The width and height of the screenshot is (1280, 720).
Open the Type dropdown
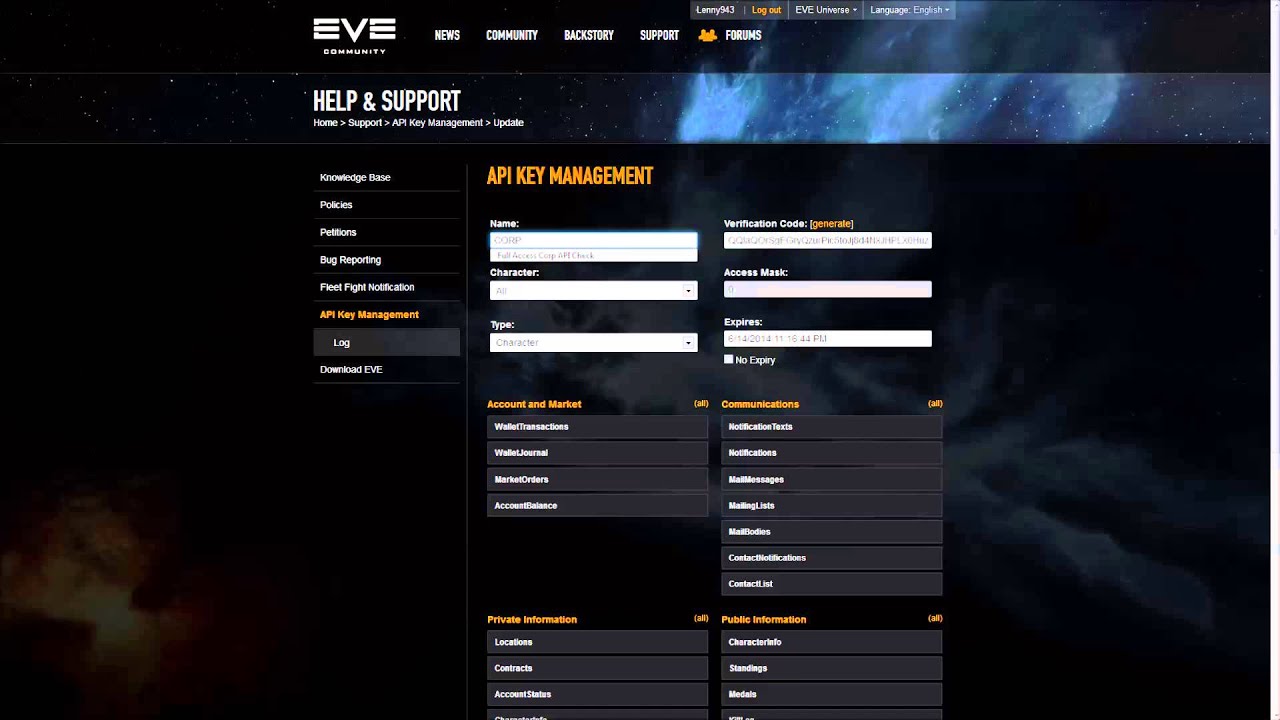pyautogui.click(x=593, y=342)
